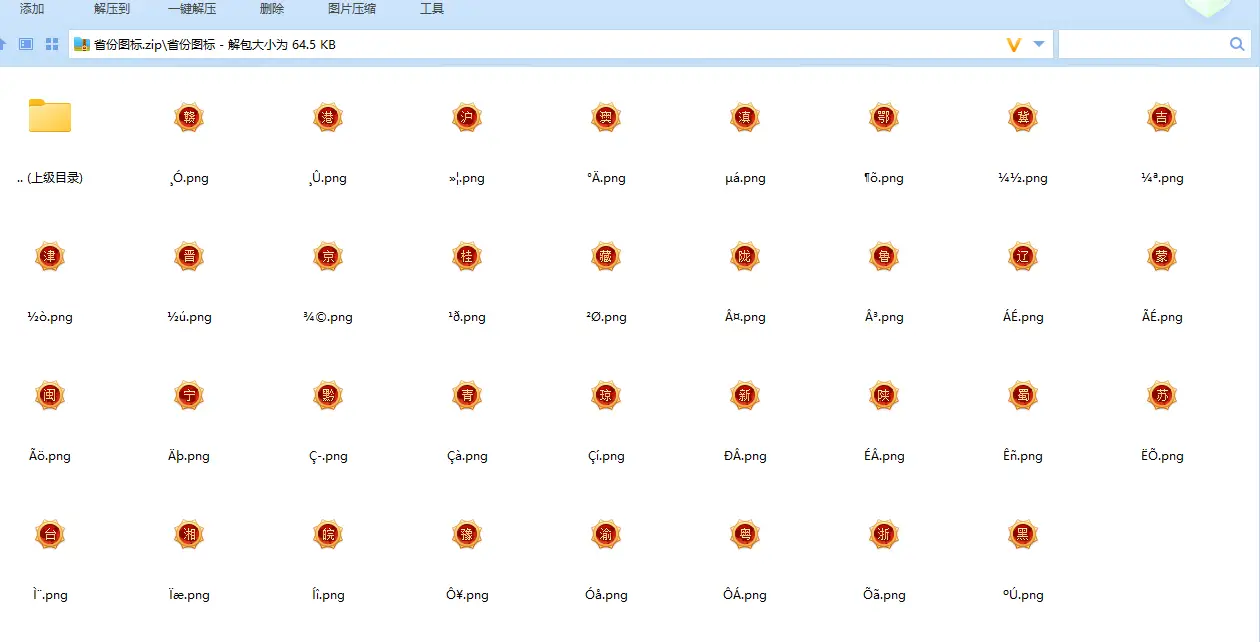Click 解压到 in the toolbar
This screenshot has width=1260, height=642.
[112, 9]
